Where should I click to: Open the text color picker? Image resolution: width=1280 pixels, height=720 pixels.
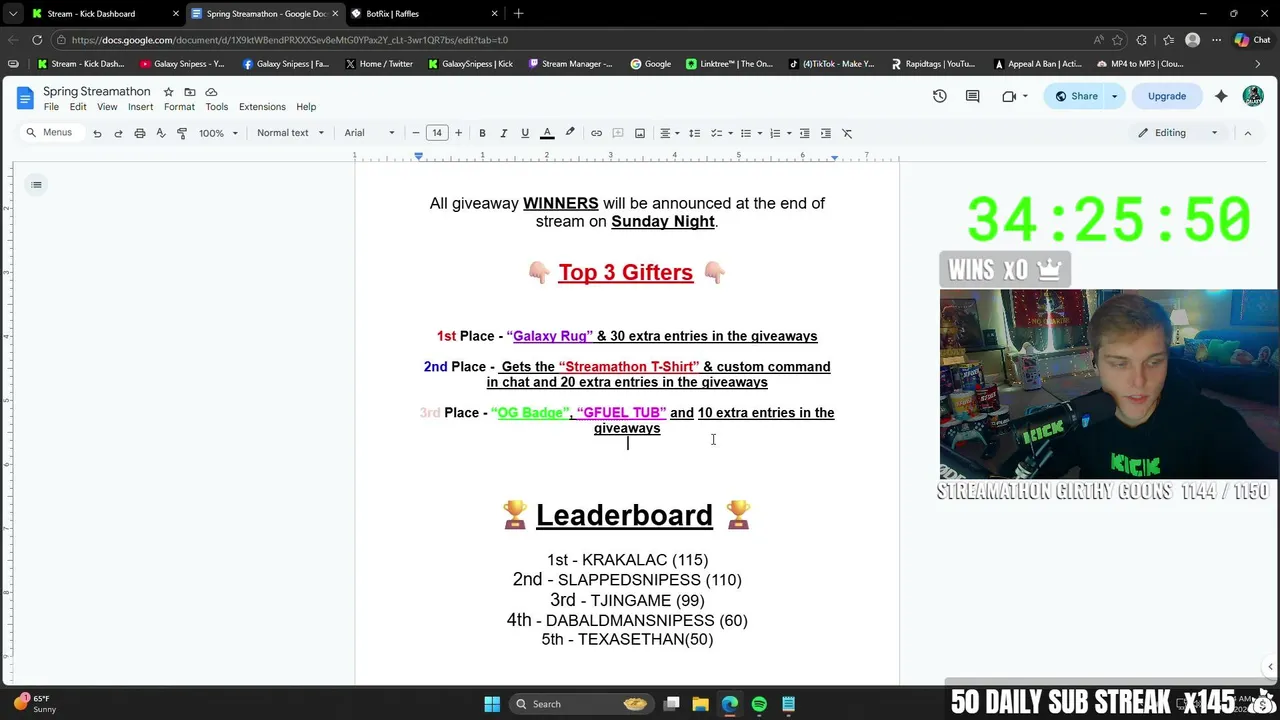coord(547,133)
